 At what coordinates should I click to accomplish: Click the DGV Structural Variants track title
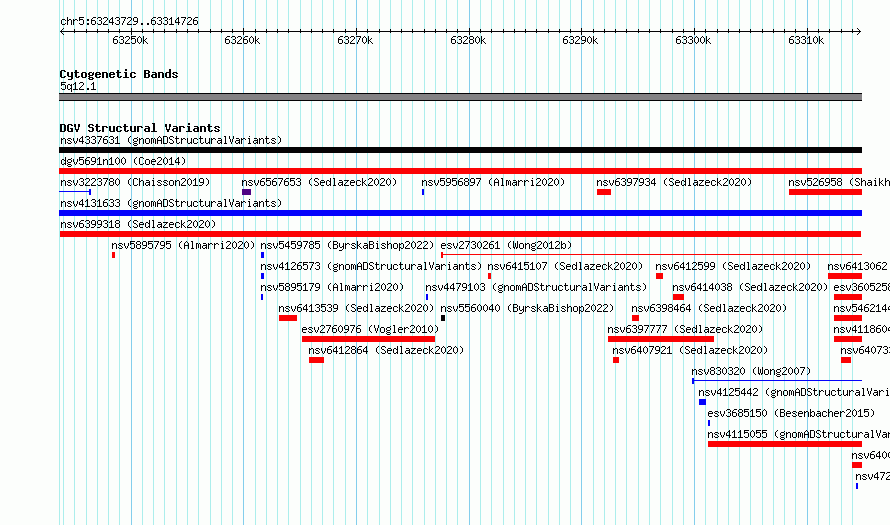pyautogui.click(x=140, y=128)
